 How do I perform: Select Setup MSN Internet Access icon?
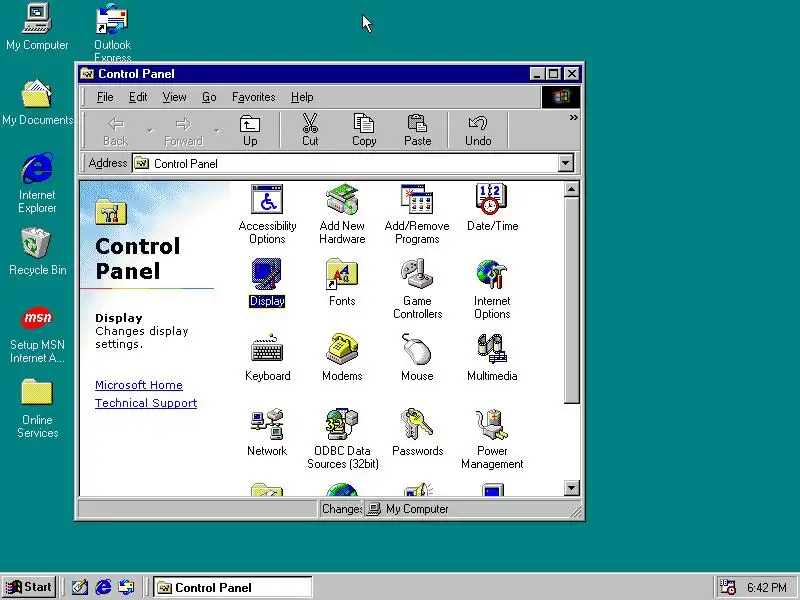tap(37, 334)
